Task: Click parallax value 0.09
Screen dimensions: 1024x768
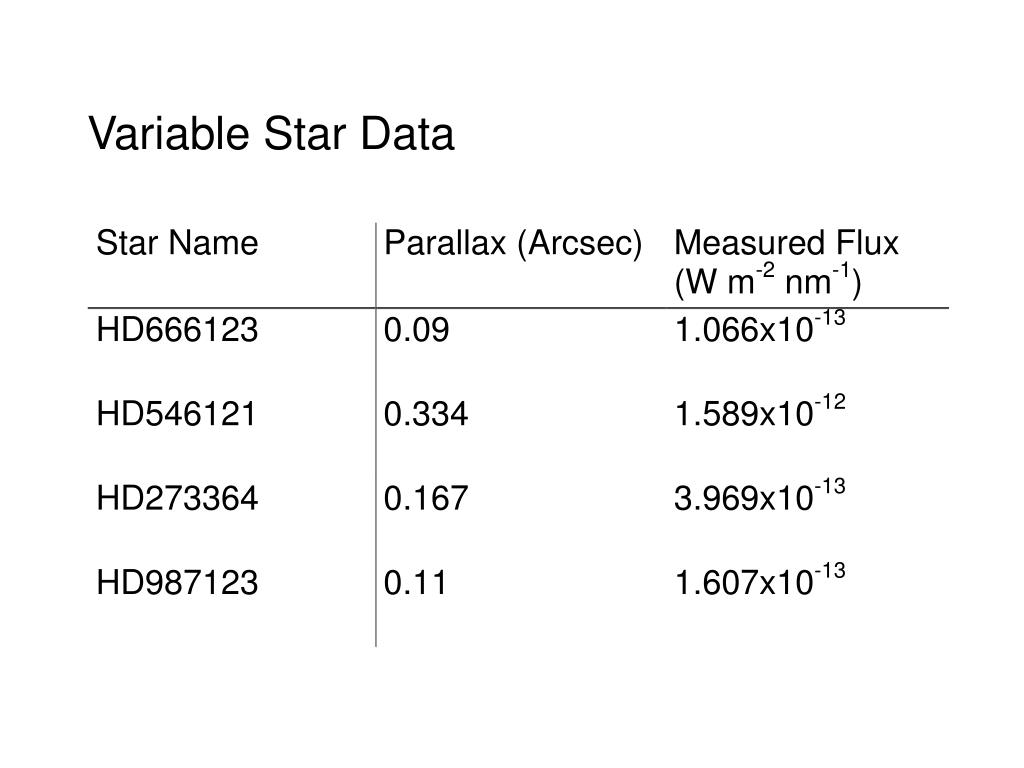Action: click(417, 330)
